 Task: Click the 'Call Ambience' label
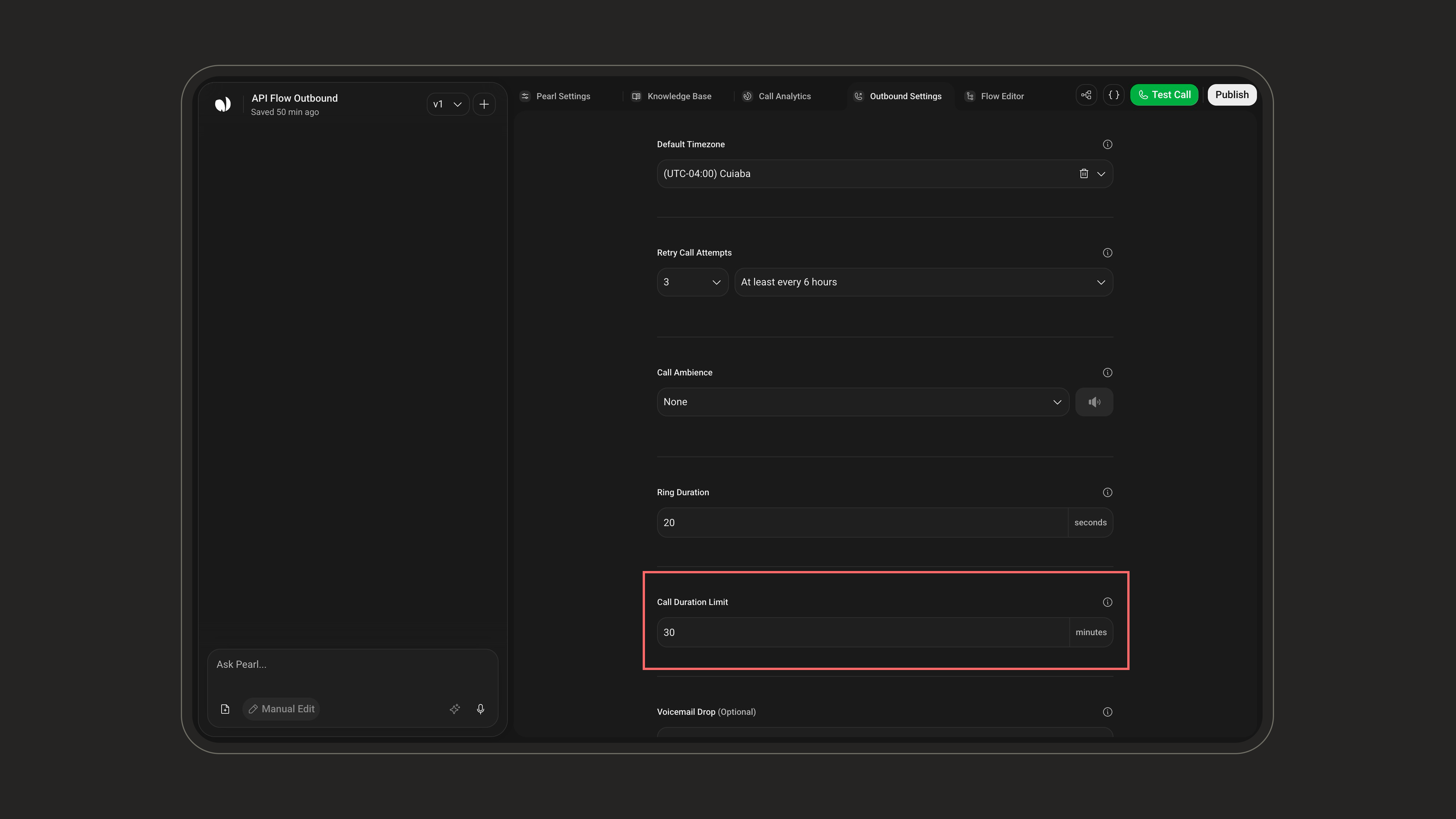[x=684, y=373]
